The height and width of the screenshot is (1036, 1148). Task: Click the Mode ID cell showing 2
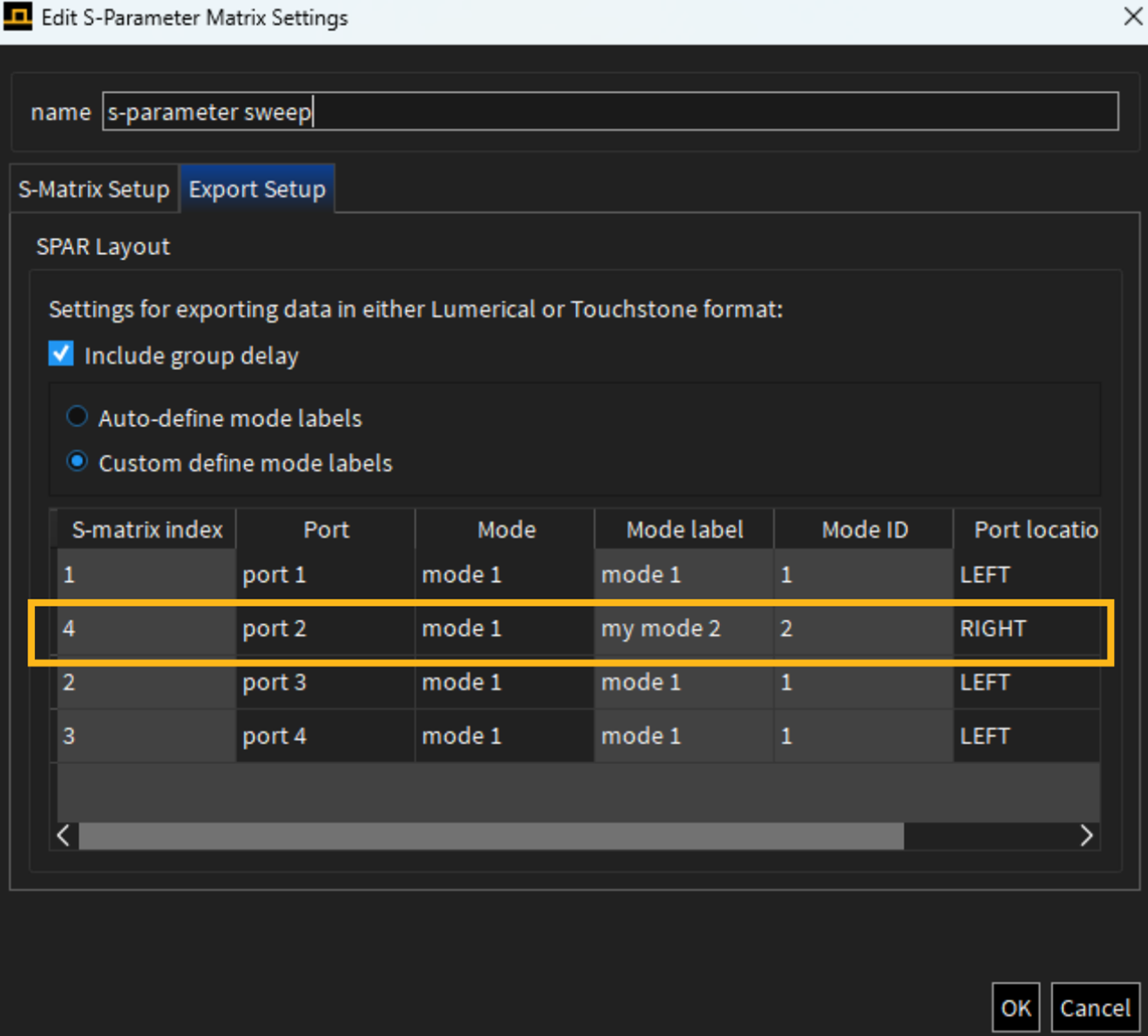click(x=864, y=628)
